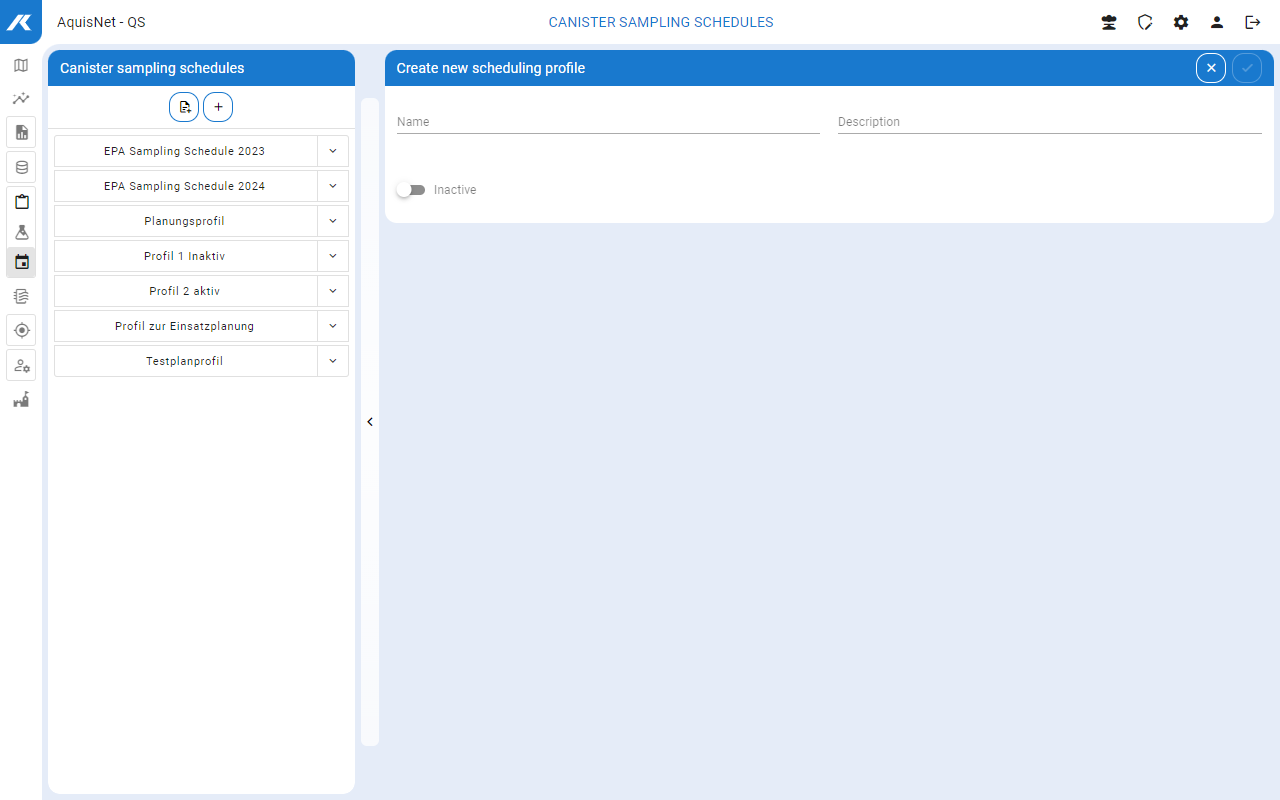Click the clipboard icon in sidebar
The width and height of the screenshot is (1280, 800).
click(x=21, y=201)
